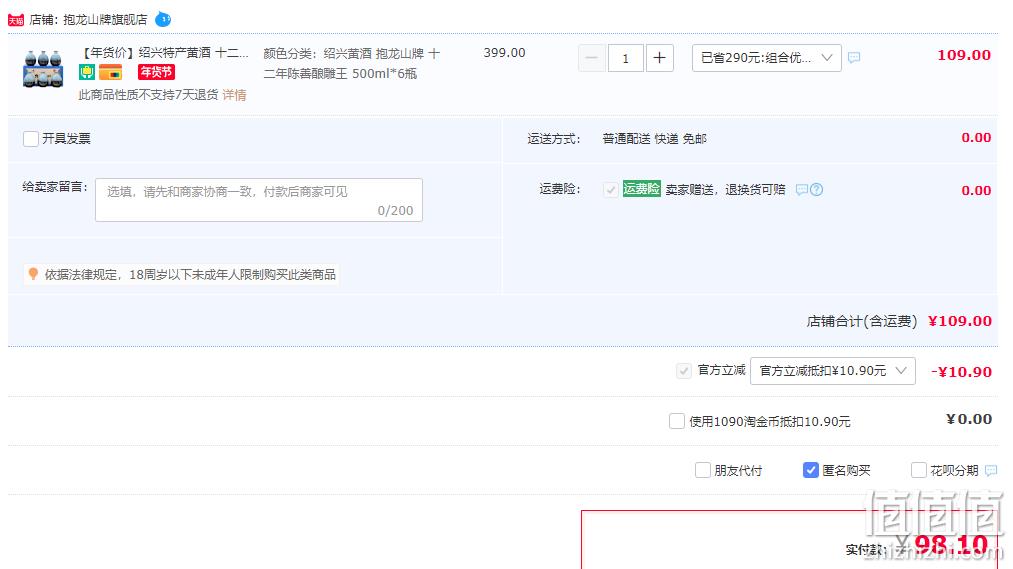Viewport: 1013px width, 569px height.
Task: Increase quantity with the plus button
Action: click(x=660, y=58)
